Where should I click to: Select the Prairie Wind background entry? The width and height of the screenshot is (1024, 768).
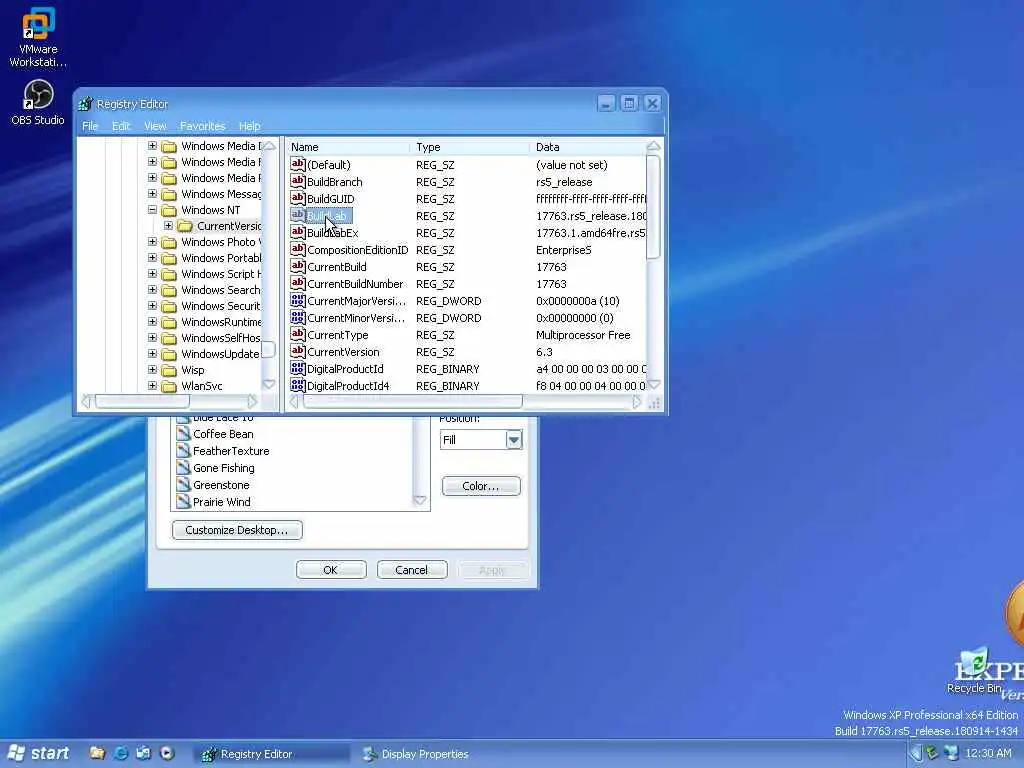[x=221, y=502]
